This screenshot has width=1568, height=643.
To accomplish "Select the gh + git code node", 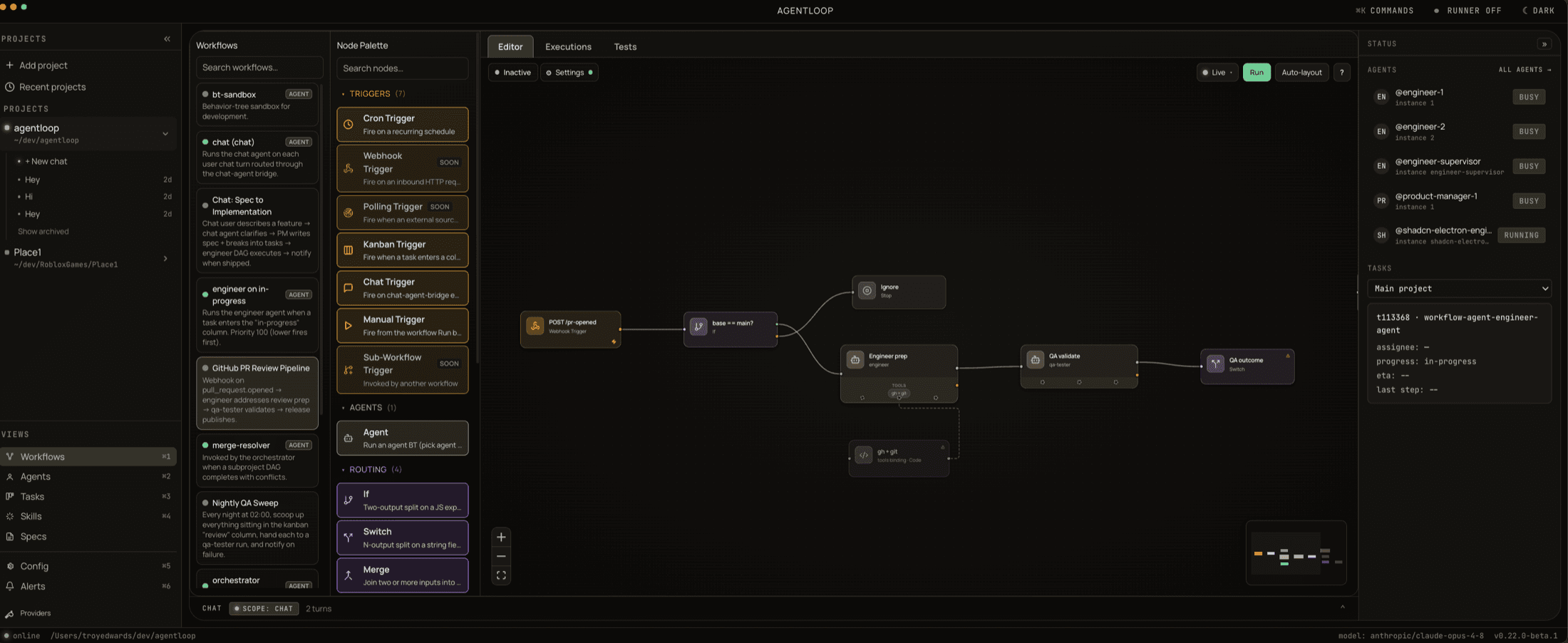I will click(899, 458).
